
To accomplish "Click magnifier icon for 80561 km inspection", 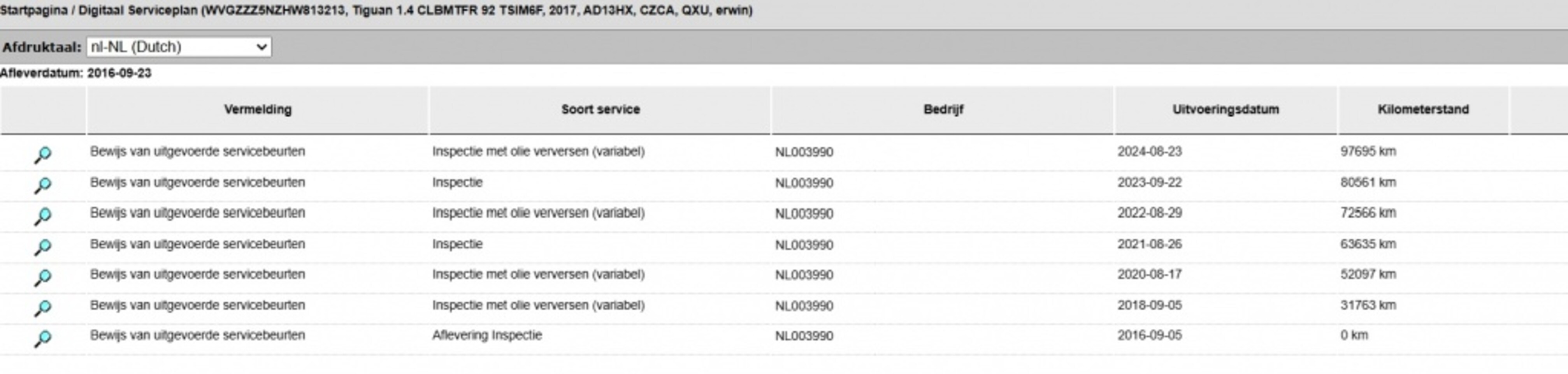I will [x=42, y=185].
